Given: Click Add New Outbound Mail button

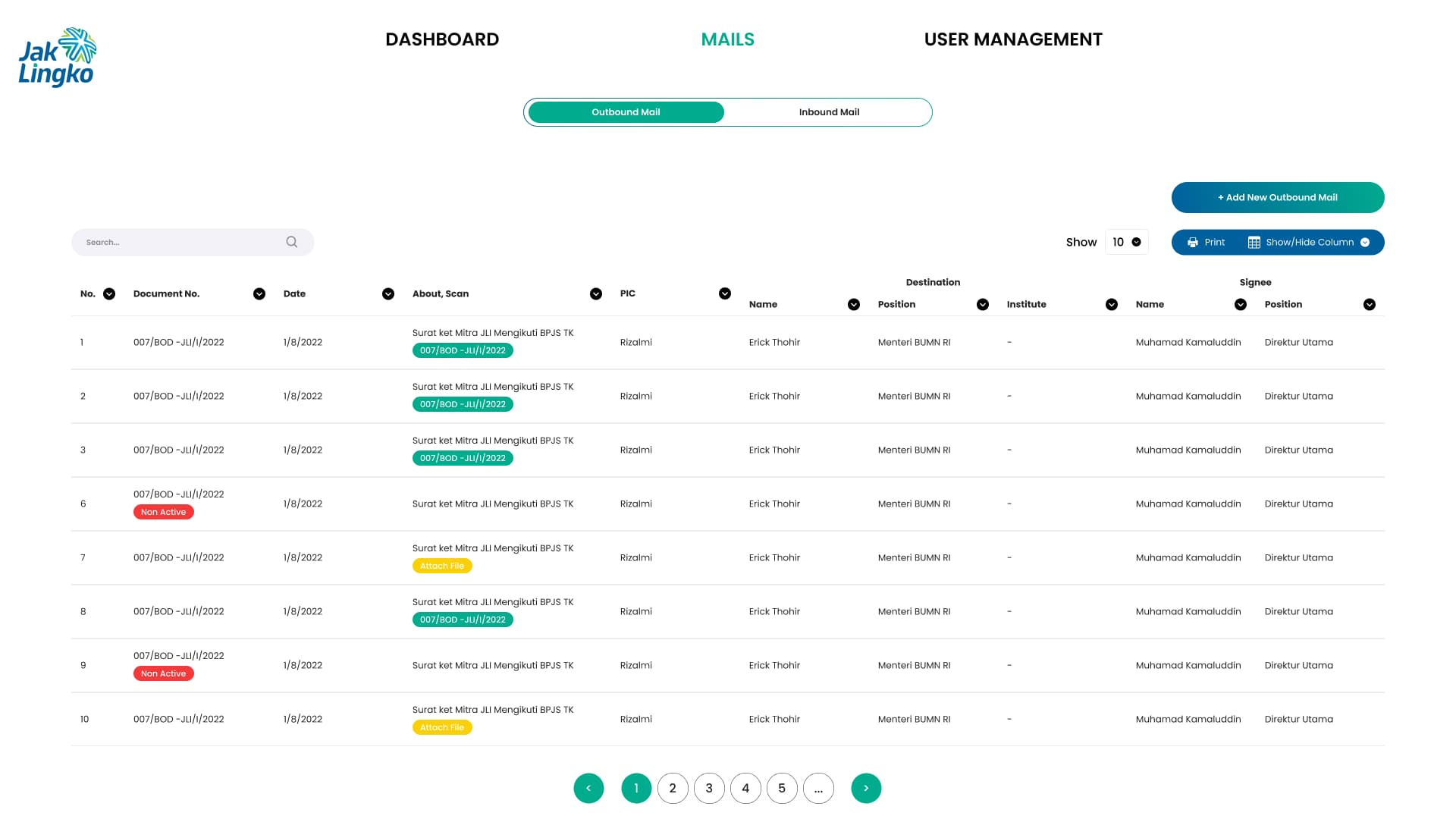Looking at the screenshot, I should [1278, 197].
